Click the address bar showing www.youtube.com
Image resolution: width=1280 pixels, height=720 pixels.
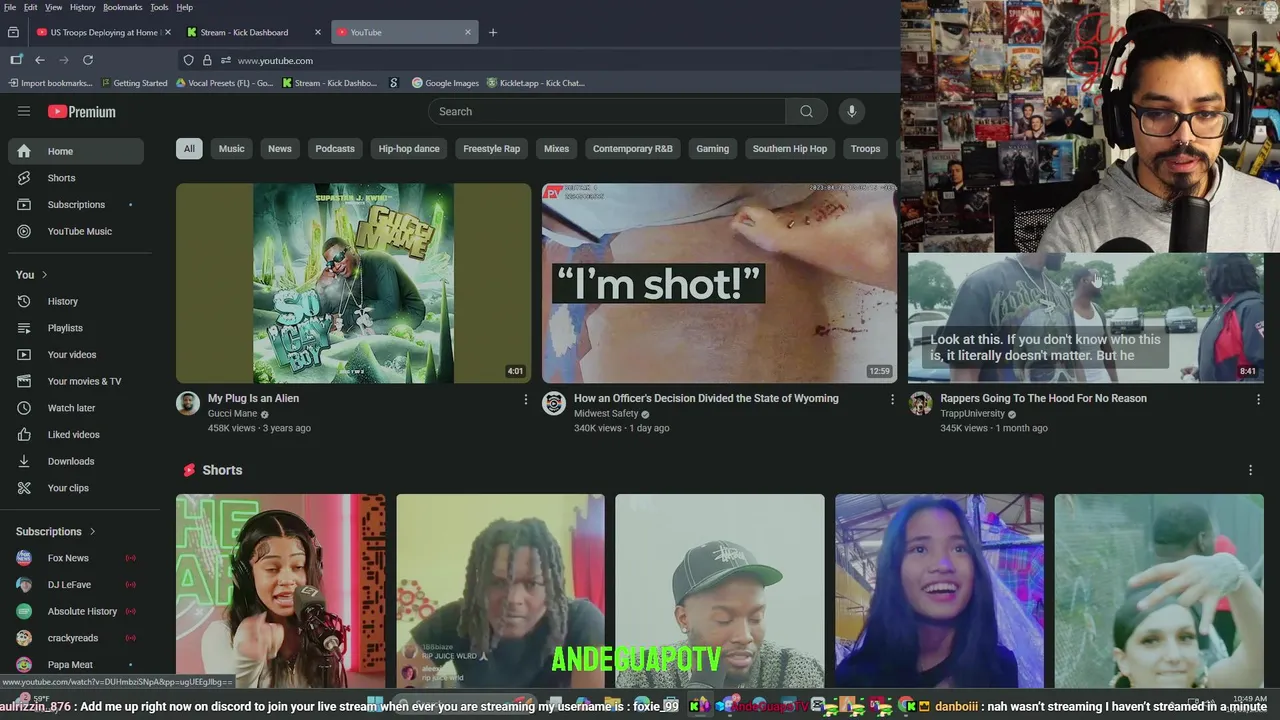tap(540, 60)
